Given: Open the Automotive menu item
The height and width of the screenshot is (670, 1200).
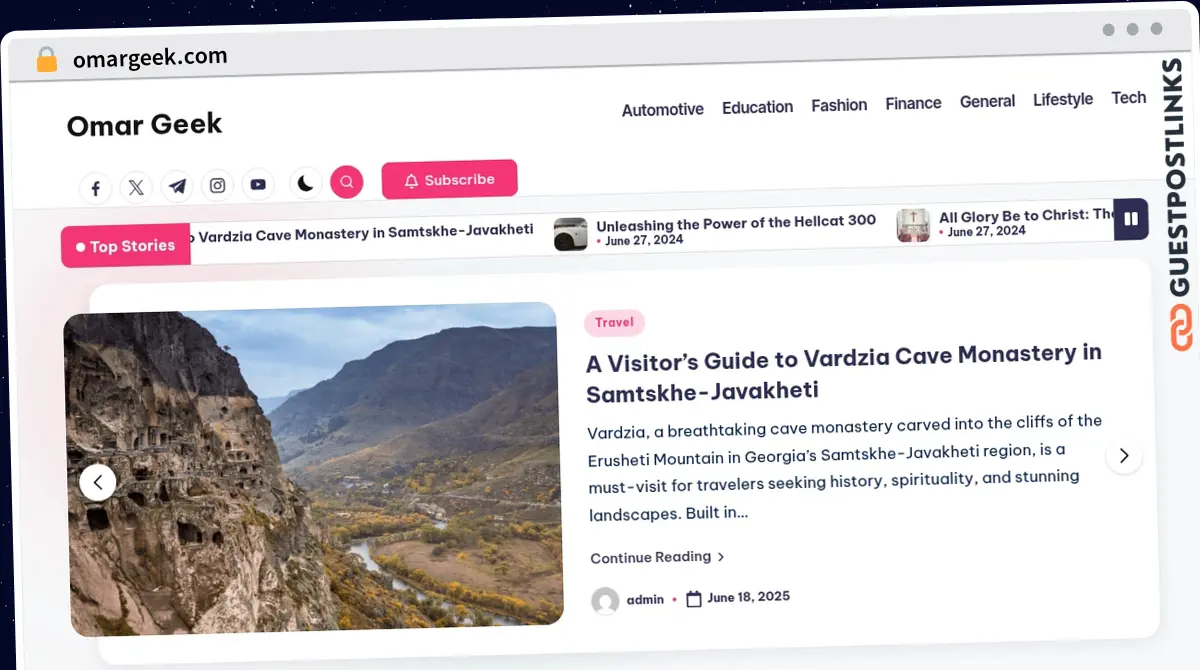Looking at the screenshot, I should pyautogui.click(x=663, y=109).
